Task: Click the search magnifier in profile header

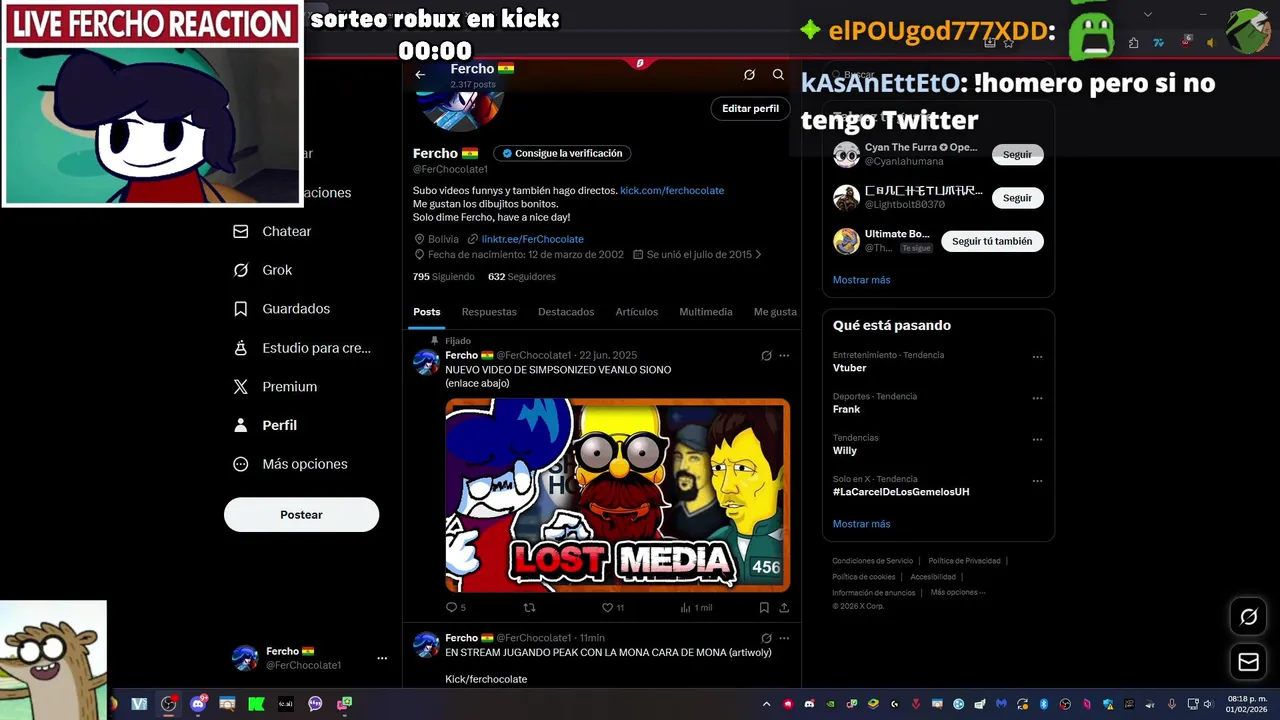Action: 778,74
